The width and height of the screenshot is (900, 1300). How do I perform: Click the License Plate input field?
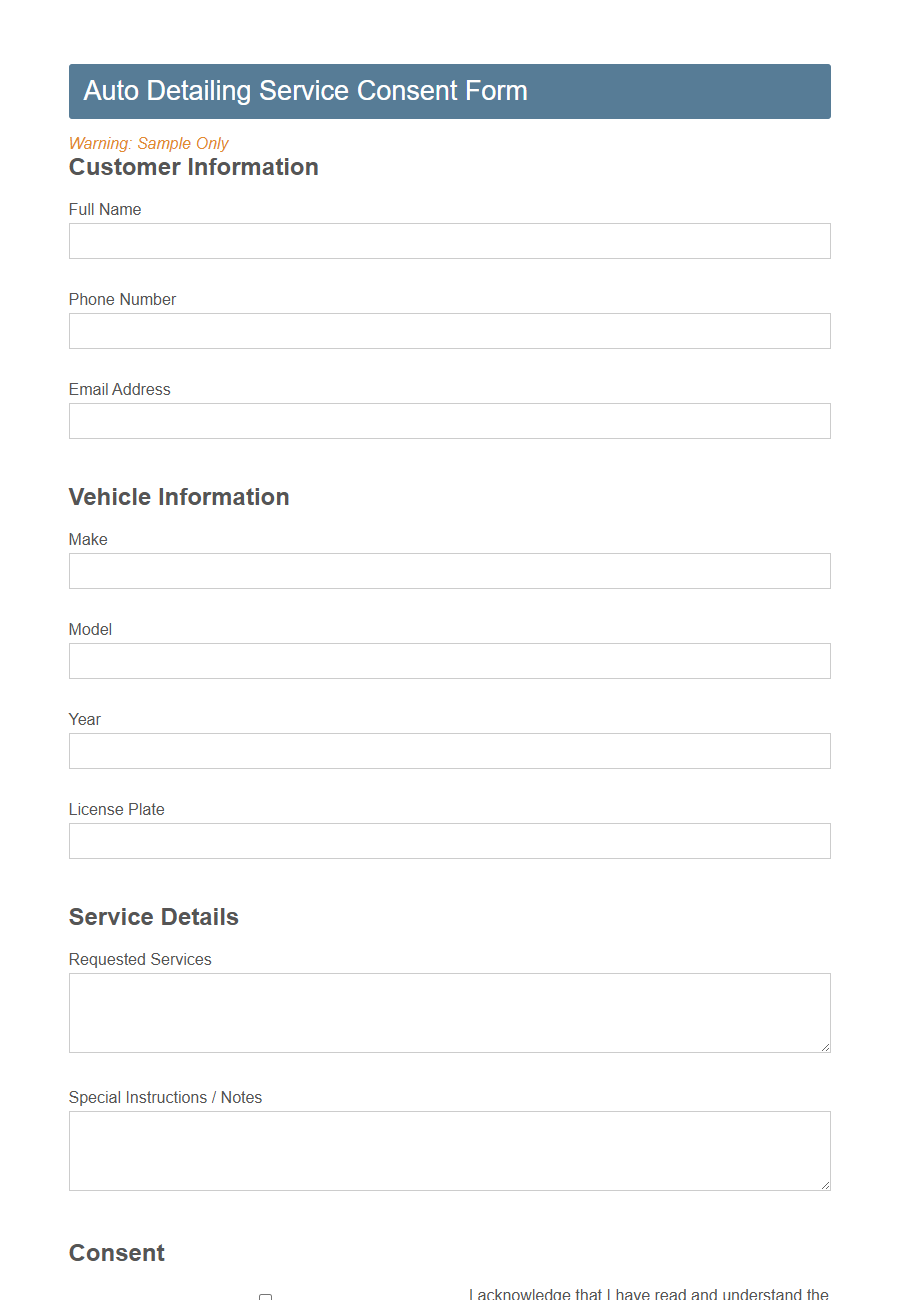449,841
